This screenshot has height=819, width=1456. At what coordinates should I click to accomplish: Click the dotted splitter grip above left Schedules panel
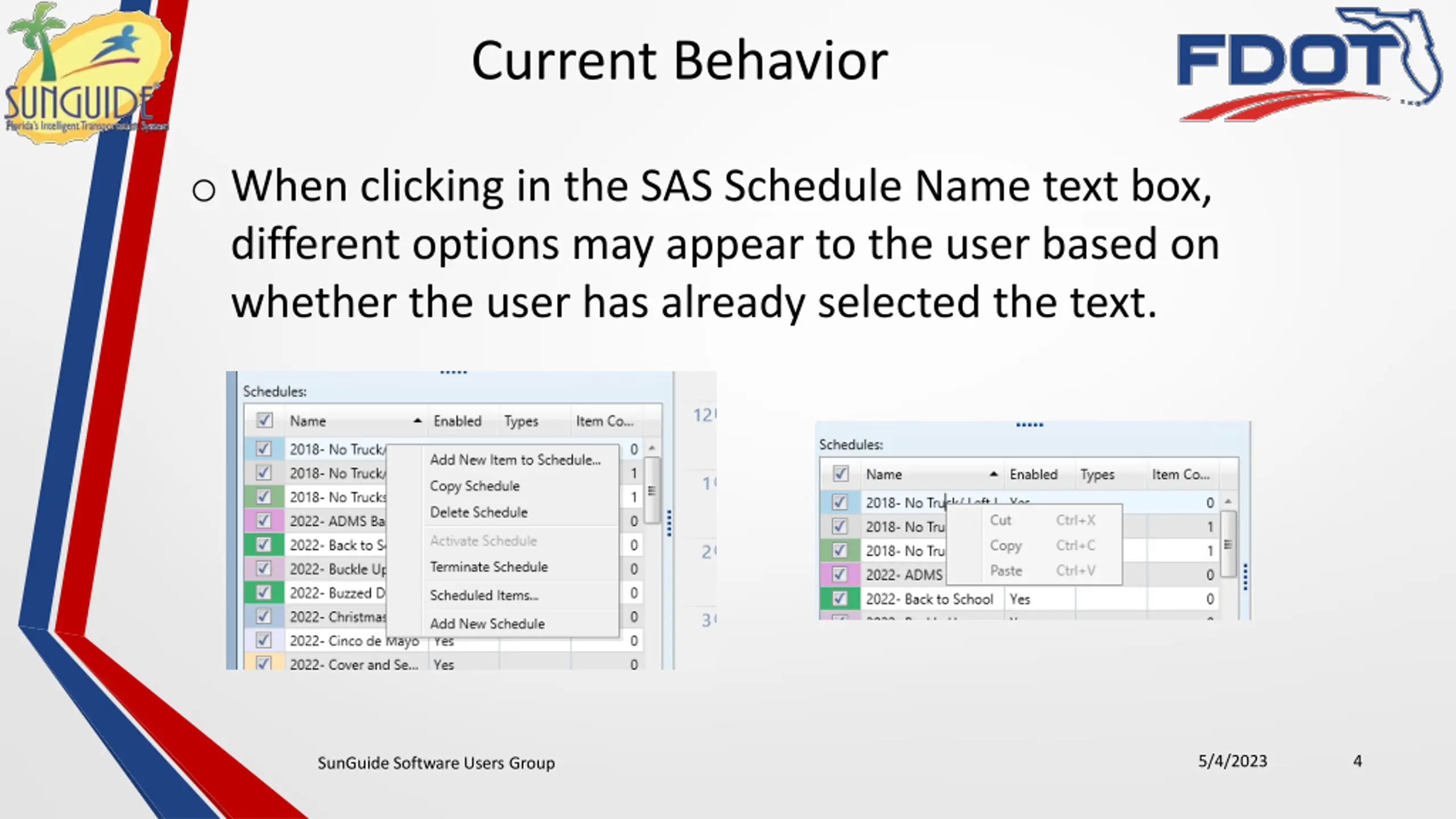coord(453,373)
